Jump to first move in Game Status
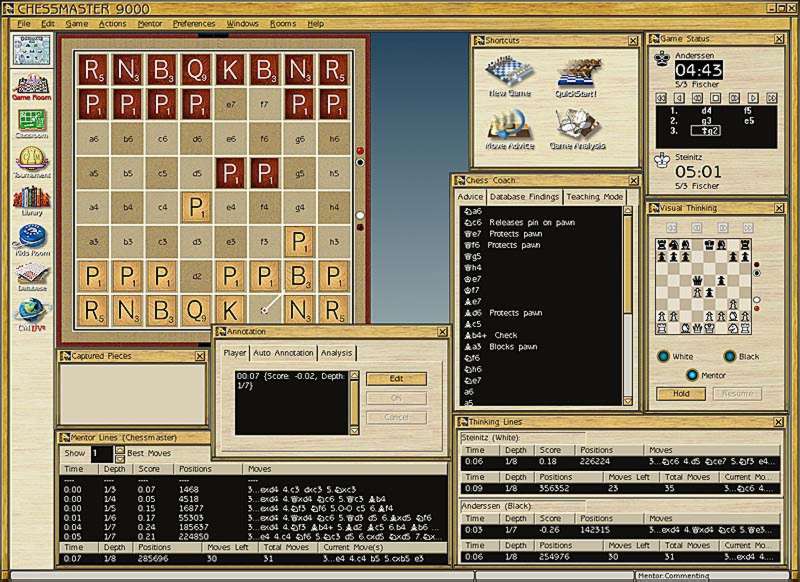This screenshot has height=582, width=800. point(661,97)
